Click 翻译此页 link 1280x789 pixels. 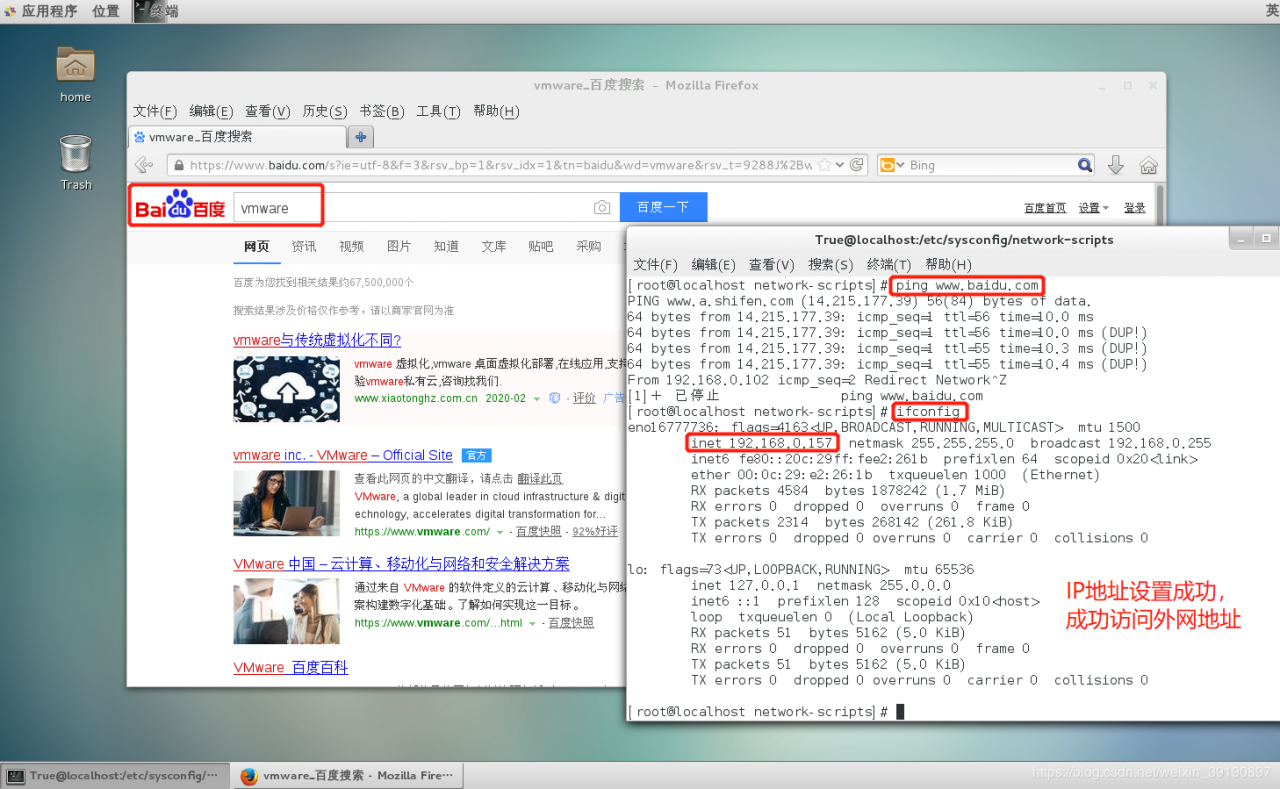coord(540,479)
